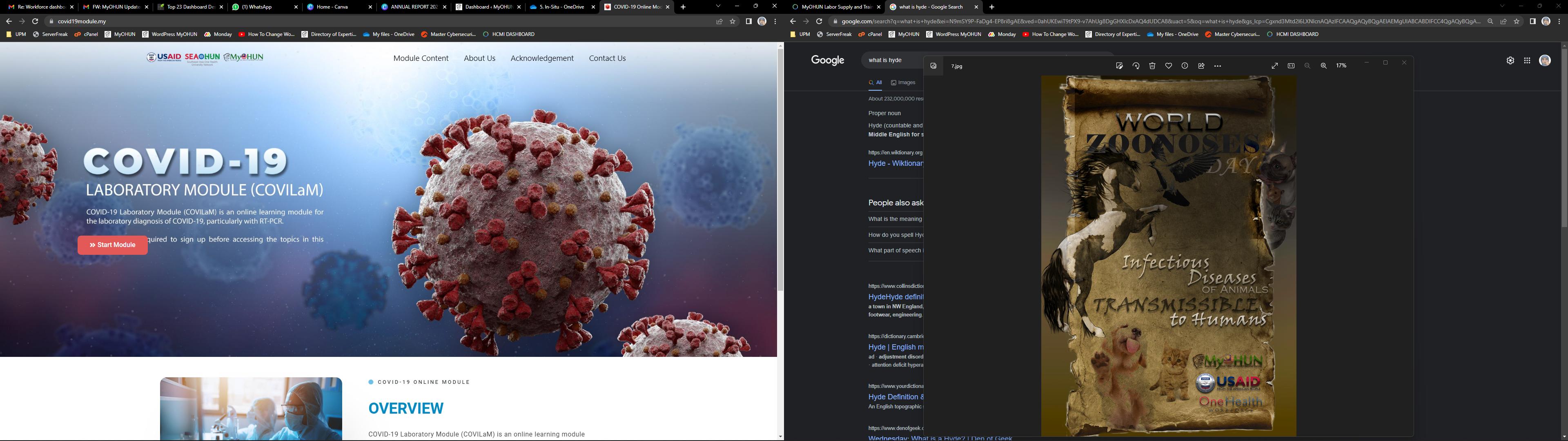Screen dimensions: 1568x441
Task: Mark photo as favorite with heart
Action: (1169, 66)
